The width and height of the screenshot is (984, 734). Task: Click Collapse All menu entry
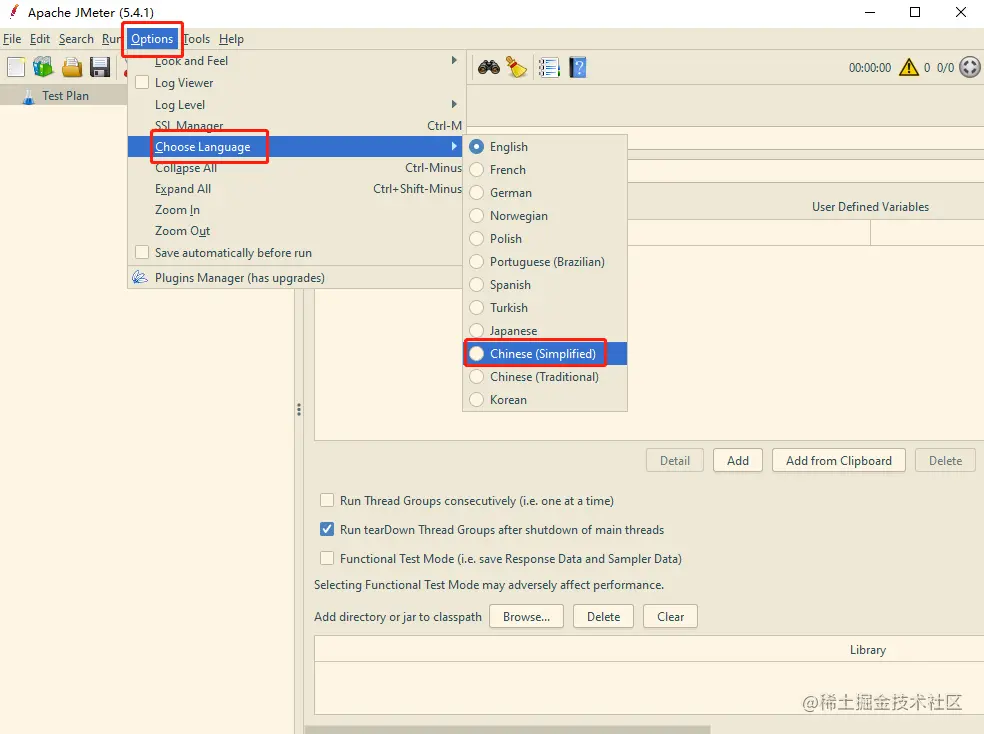coord(295,168)
